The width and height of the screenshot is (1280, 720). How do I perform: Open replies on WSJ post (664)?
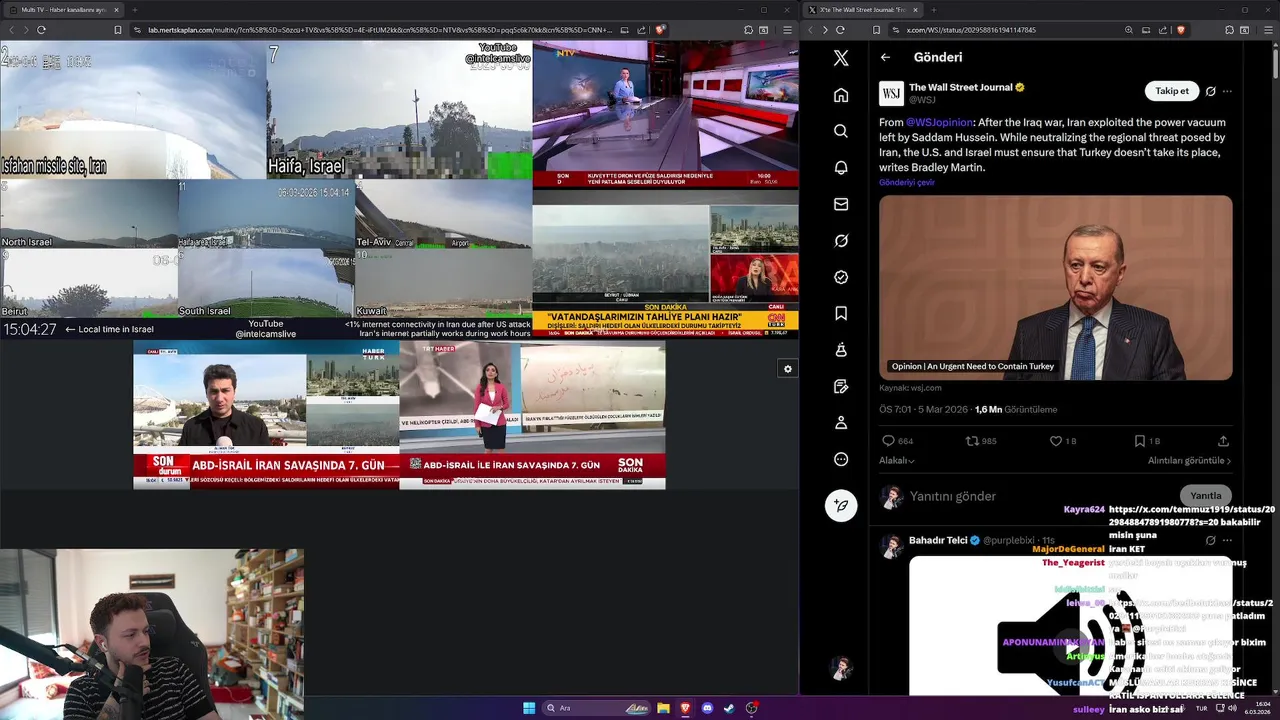[x=897, y=441]
